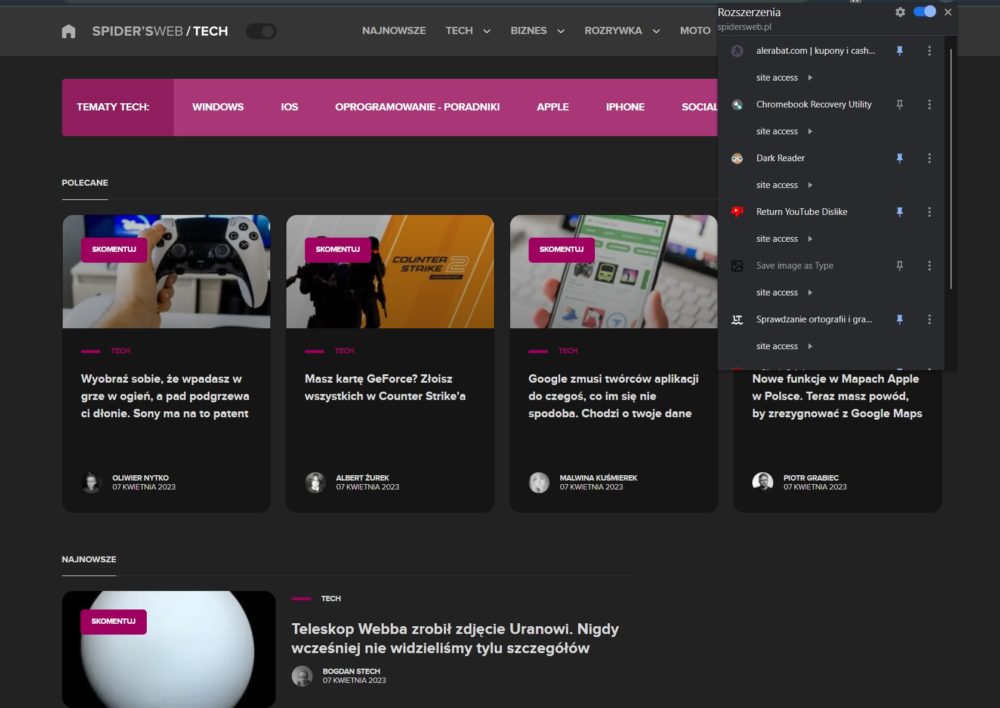Open author Bogdan Stech profile

pos(351,671)
